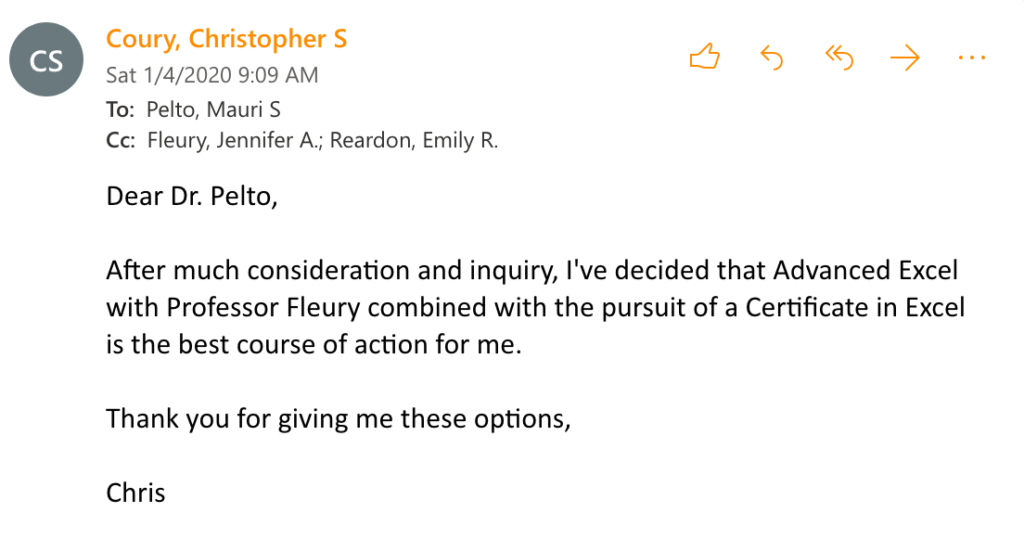
Task: Click the CS sender avatar circle
Action: pyautogui.click(x=47, y=60)
